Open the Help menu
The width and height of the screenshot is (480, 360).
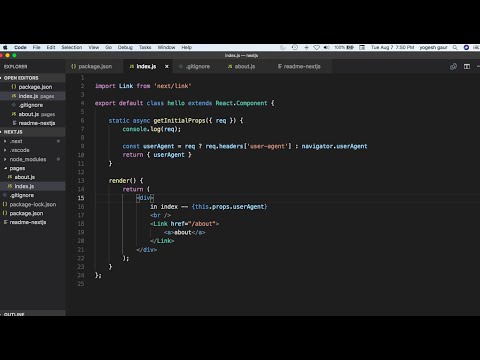[187, 48]
